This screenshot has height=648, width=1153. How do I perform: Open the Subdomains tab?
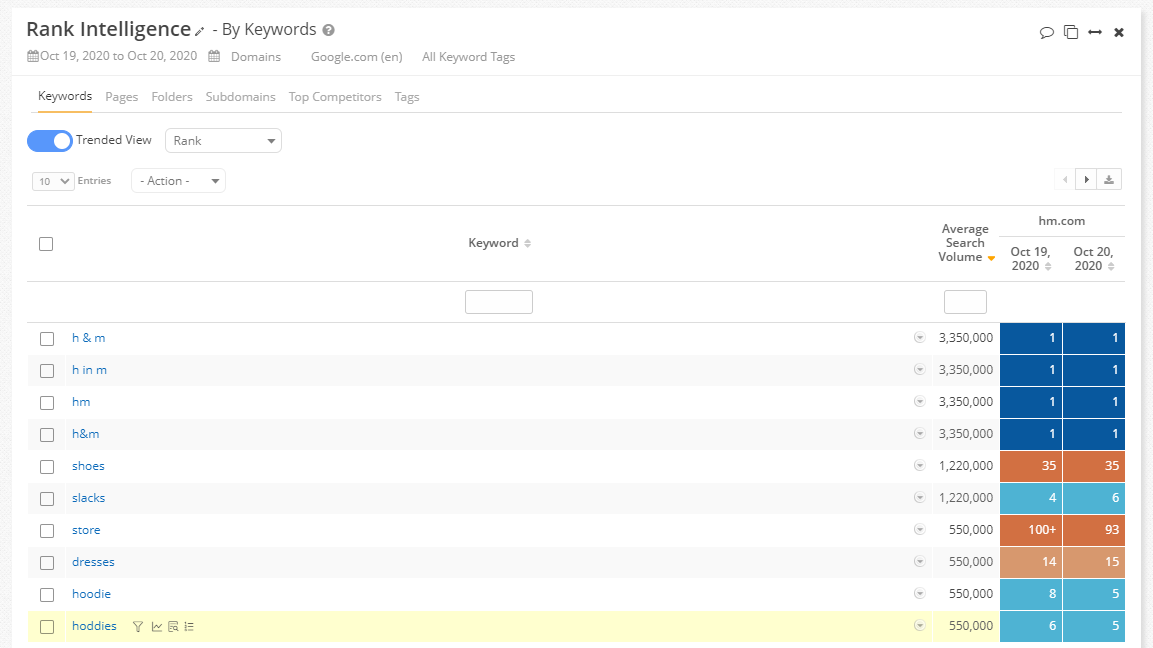(240, 97)
